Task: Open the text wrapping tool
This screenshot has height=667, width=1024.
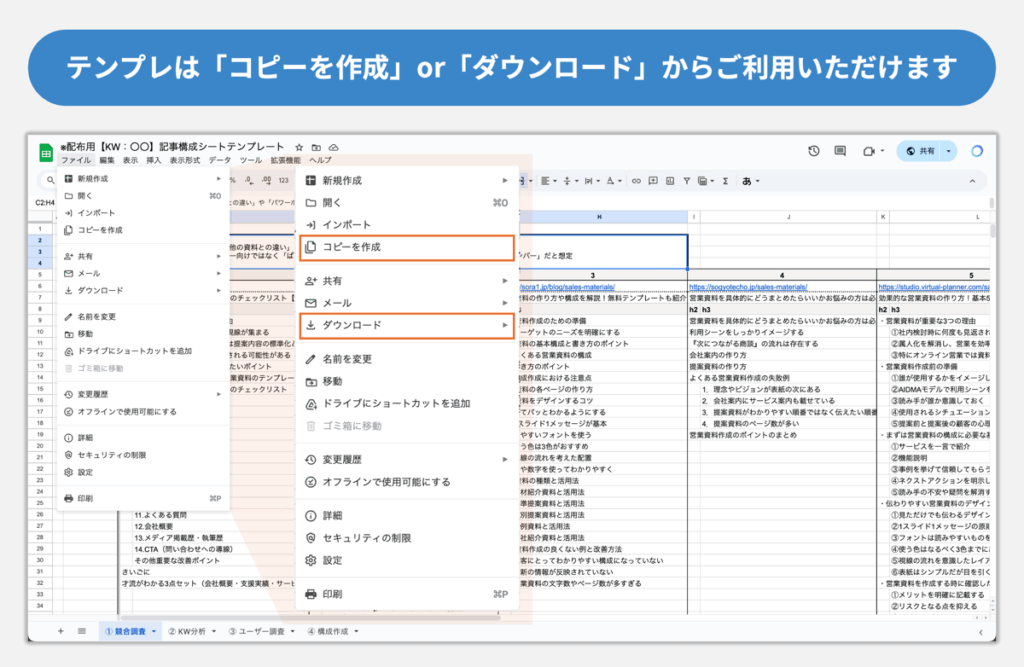Action: pos(590,181)
